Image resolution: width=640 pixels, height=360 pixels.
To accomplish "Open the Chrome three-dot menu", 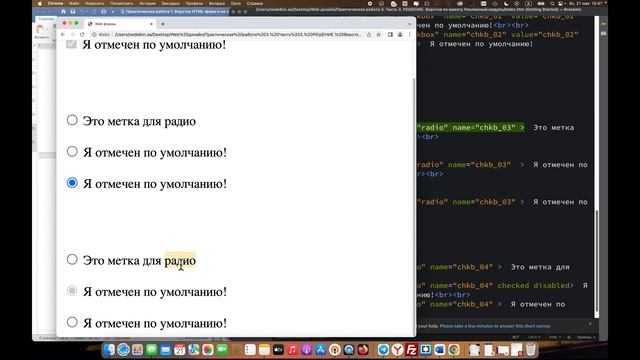I will tap(409, 35).
